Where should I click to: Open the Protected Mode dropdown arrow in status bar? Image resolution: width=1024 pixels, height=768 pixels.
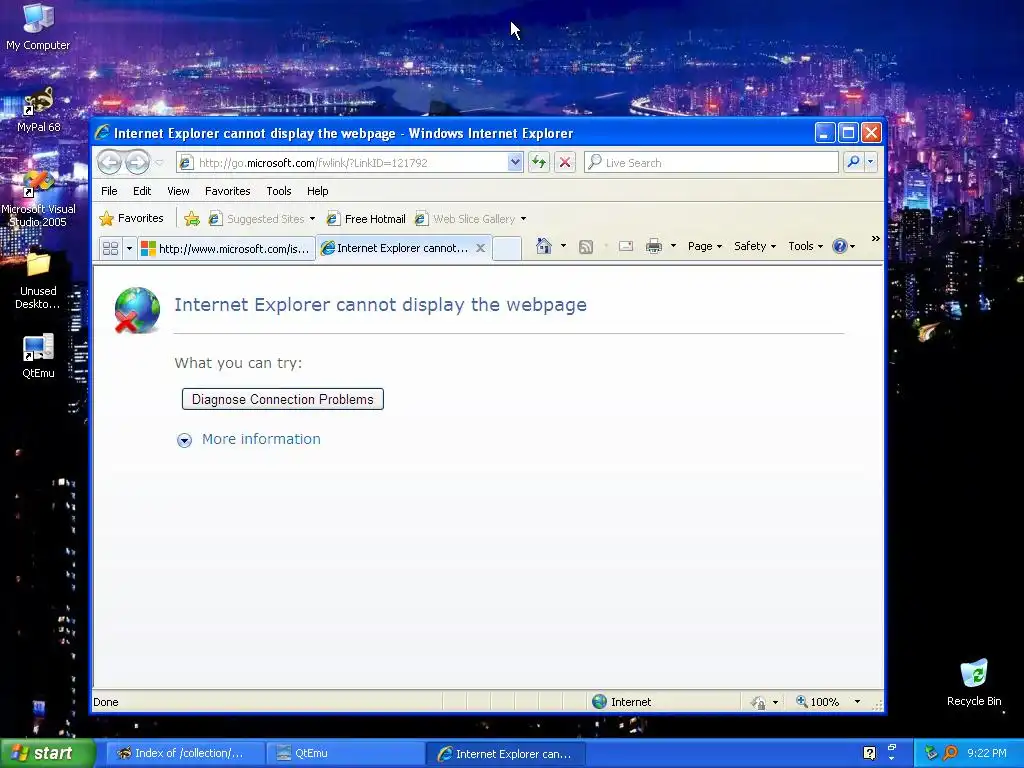pyautogui.click(x=775, y=702)
